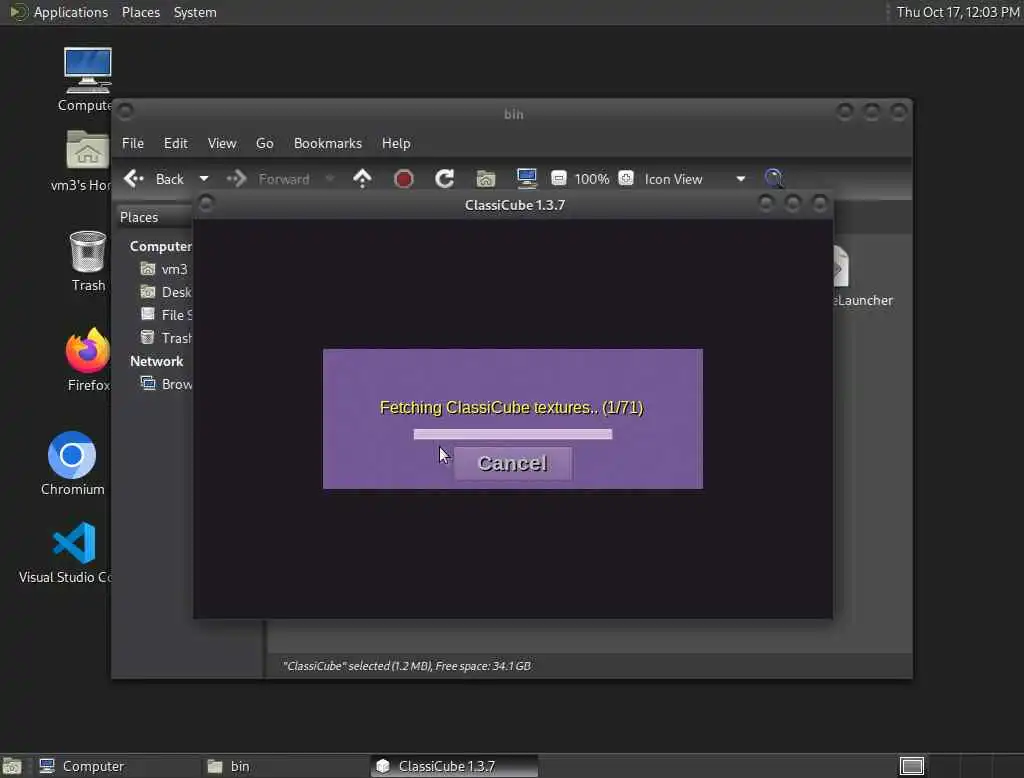
Task: Open the top panel Places menu
Action: 141,12
